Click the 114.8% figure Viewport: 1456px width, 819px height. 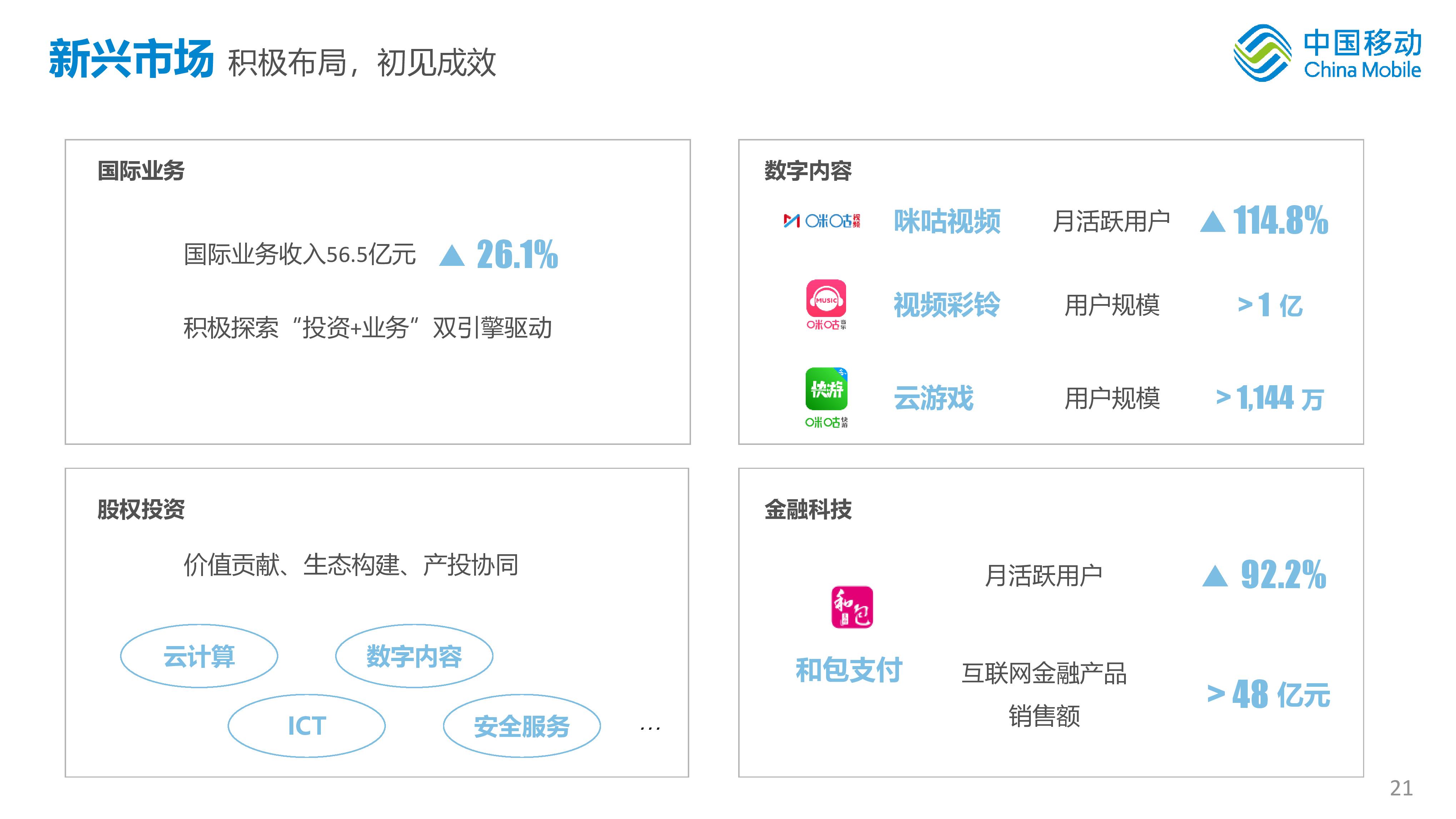1280,220
